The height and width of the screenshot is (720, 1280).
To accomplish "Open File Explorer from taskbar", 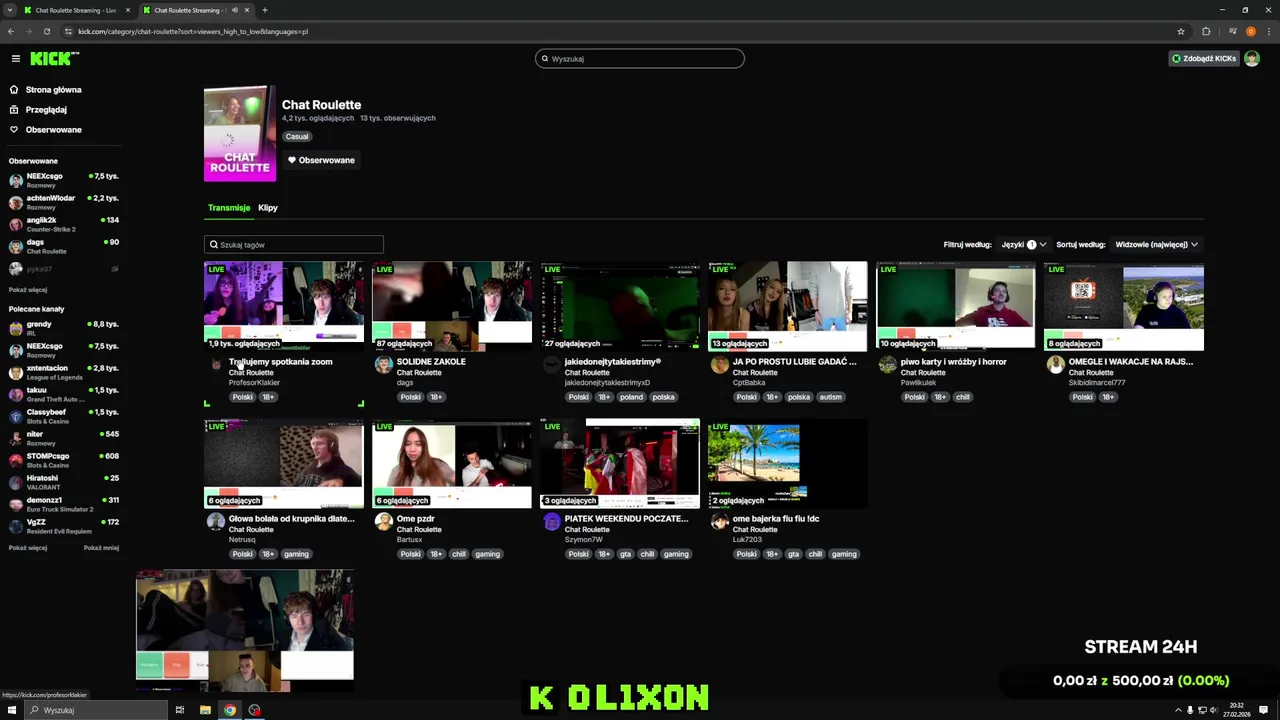I will pyautogui.click(x=205, y=710).
